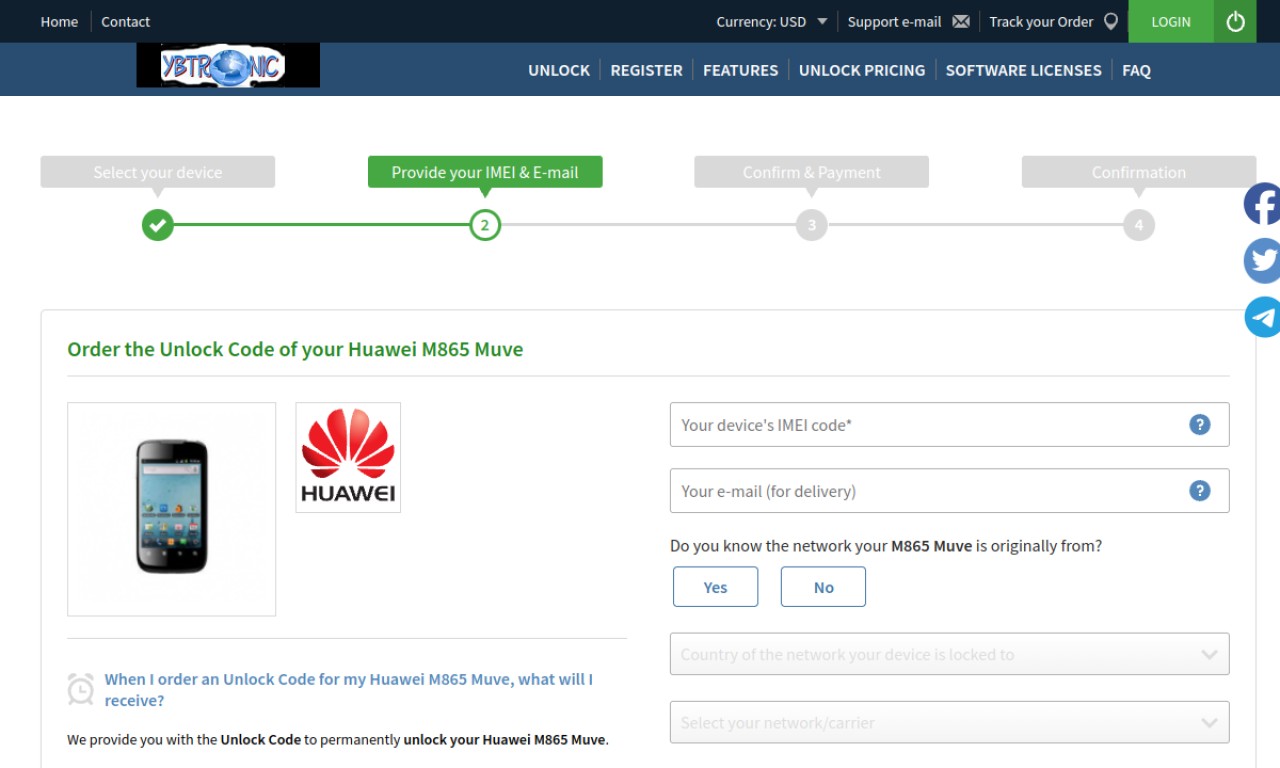Open the UNLOCK PRICING menu item
This screenshot has height=768, width=1280.
click(862, 70)
